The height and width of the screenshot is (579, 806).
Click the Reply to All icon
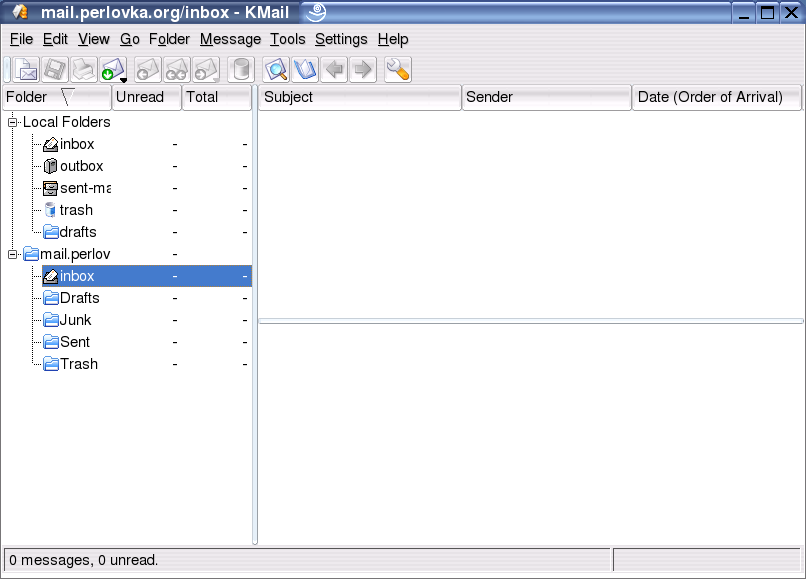click(177, 69)
